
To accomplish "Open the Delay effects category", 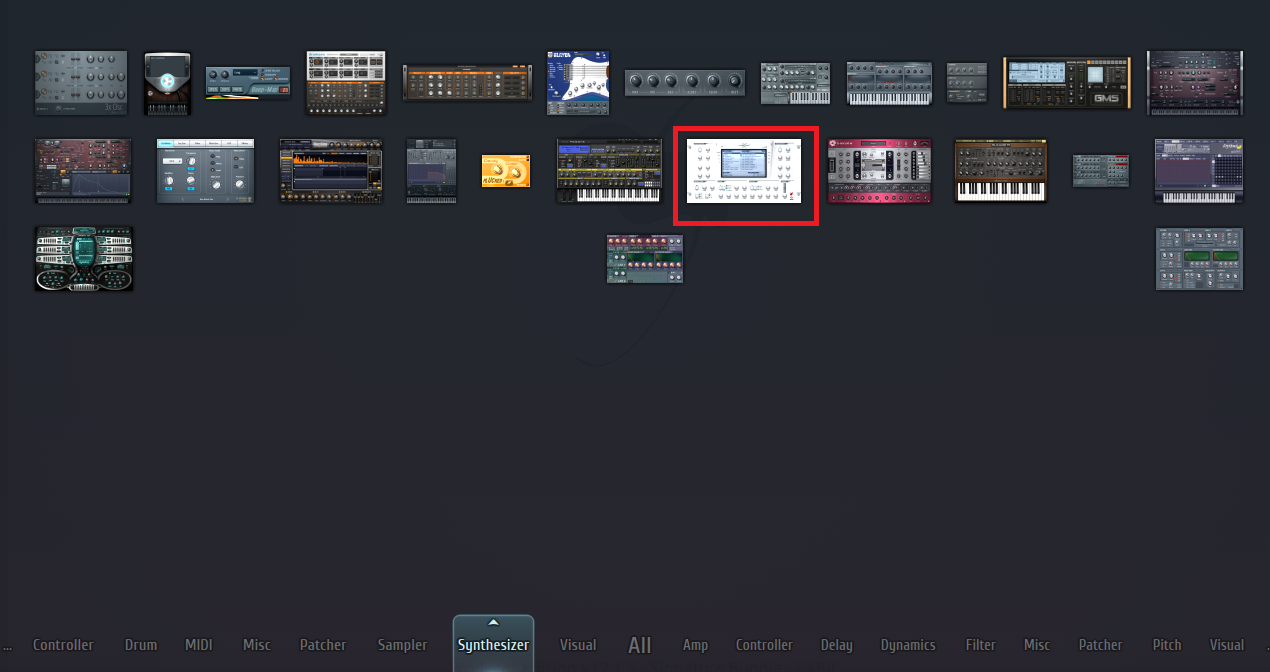I will 836,645.
